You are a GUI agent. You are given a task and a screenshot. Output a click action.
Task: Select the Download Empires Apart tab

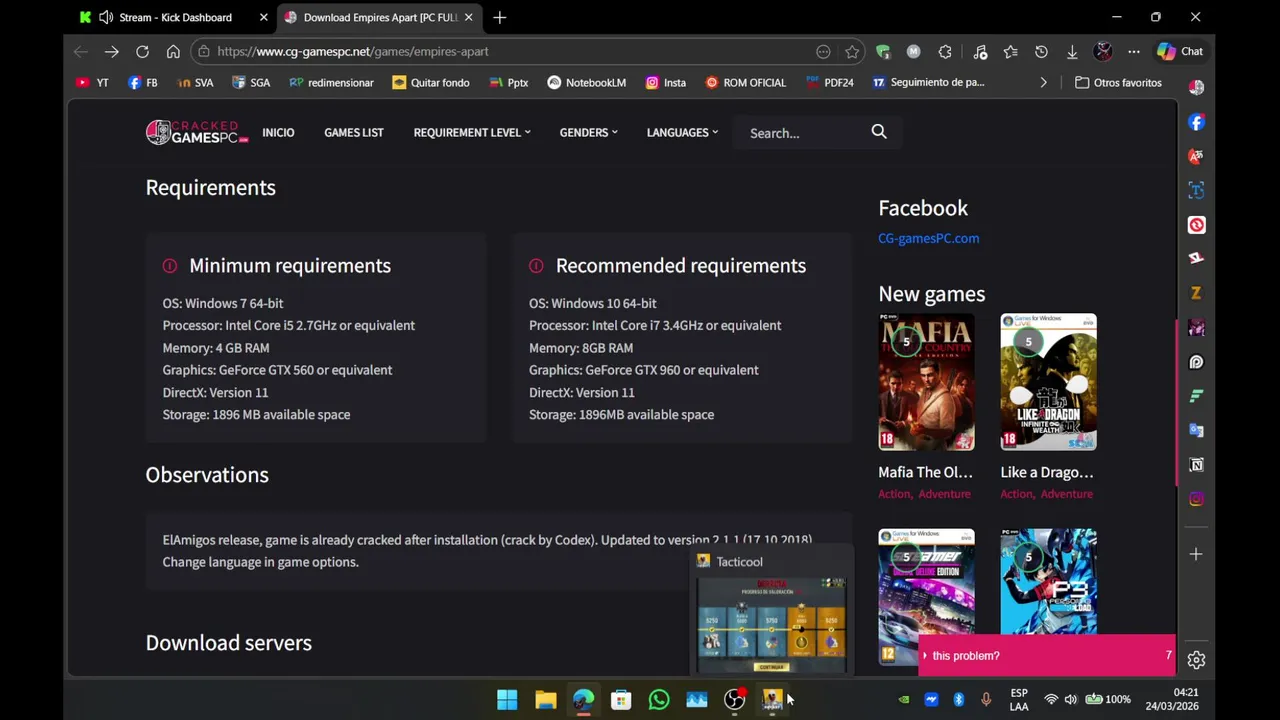pos(380,17)
